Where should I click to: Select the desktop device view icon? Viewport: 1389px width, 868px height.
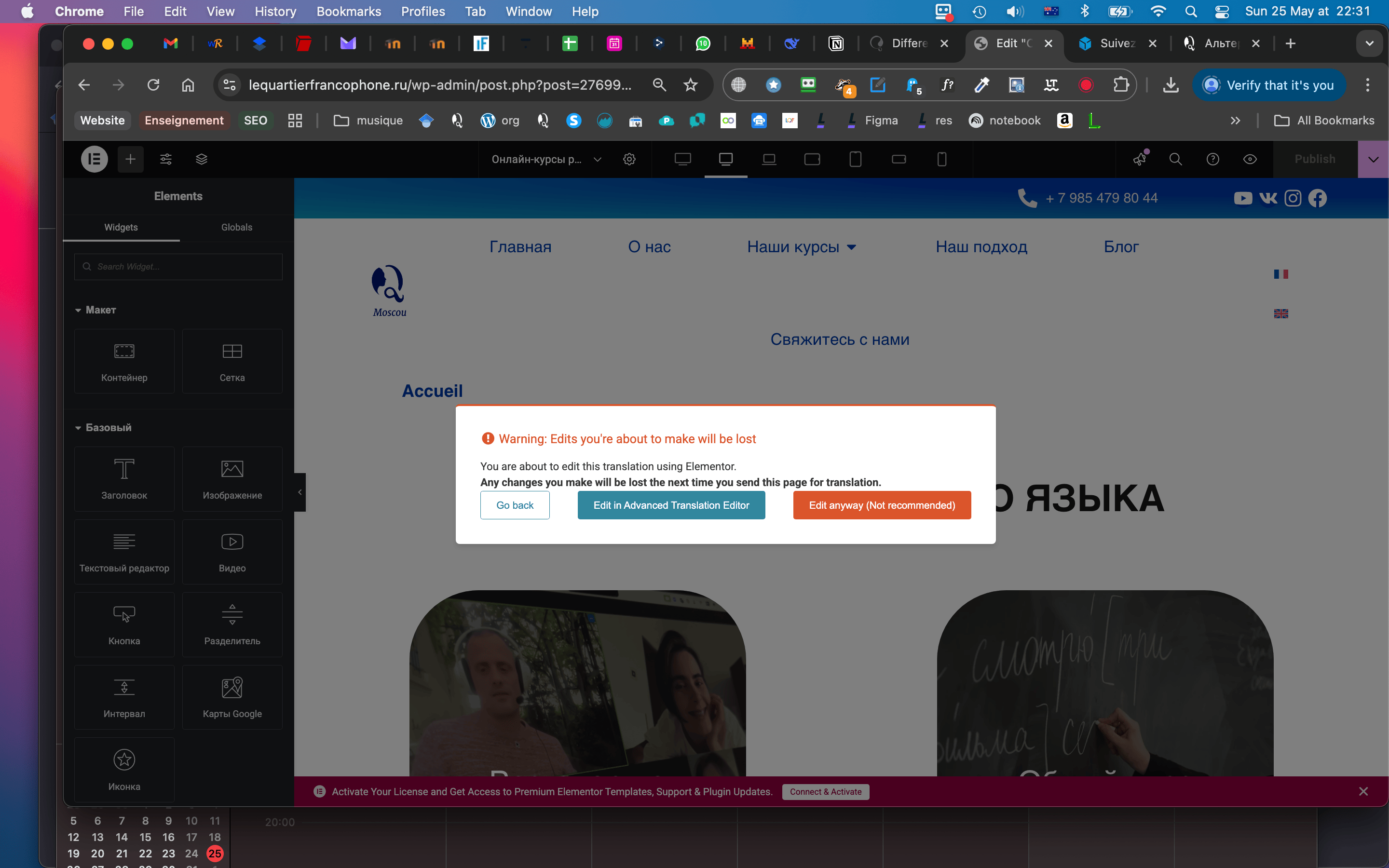coord(726,159)
